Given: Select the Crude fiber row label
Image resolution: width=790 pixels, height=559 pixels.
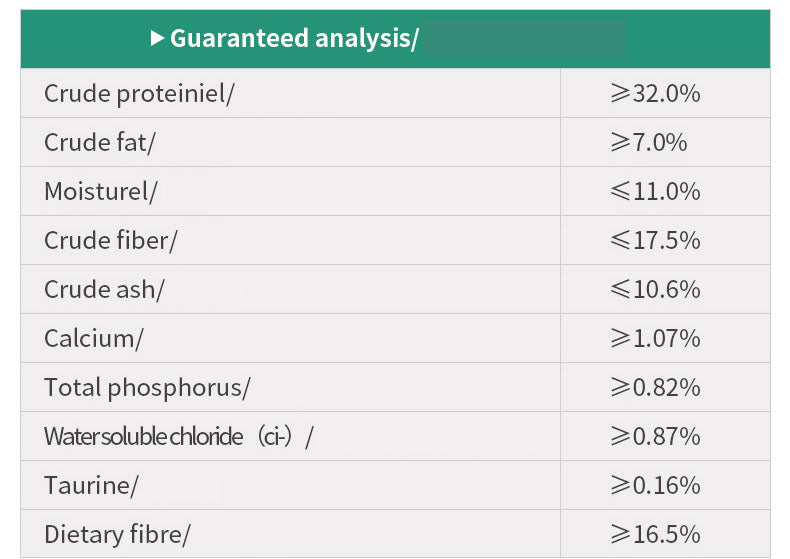Looking at the screenshot, I should 110,241.
